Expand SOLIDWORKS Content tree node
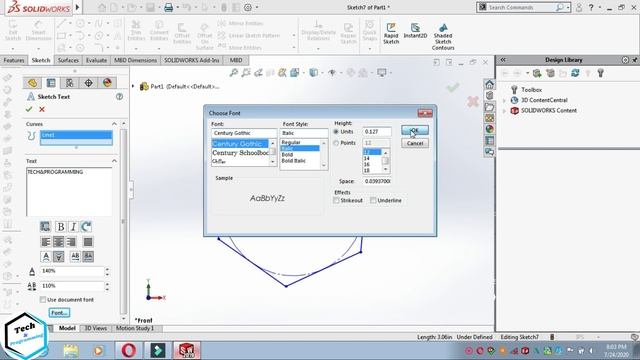The width and height of the screenshot is (640, 360). pos(504,111)
